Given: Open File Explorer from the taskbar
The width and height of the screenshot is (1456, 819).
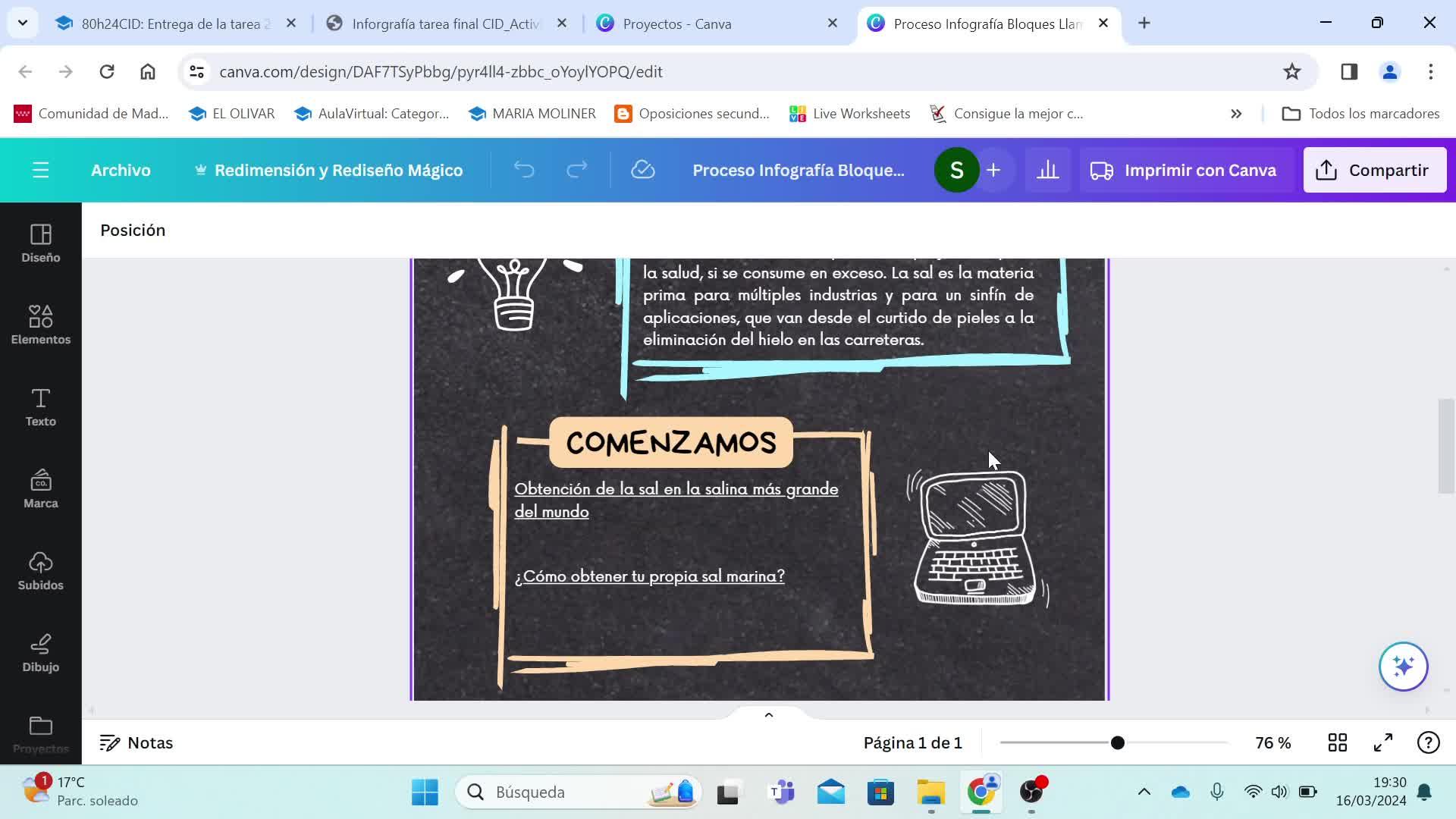Looking at the screenshot, I should pyautogui.click(x=930, y=792).
